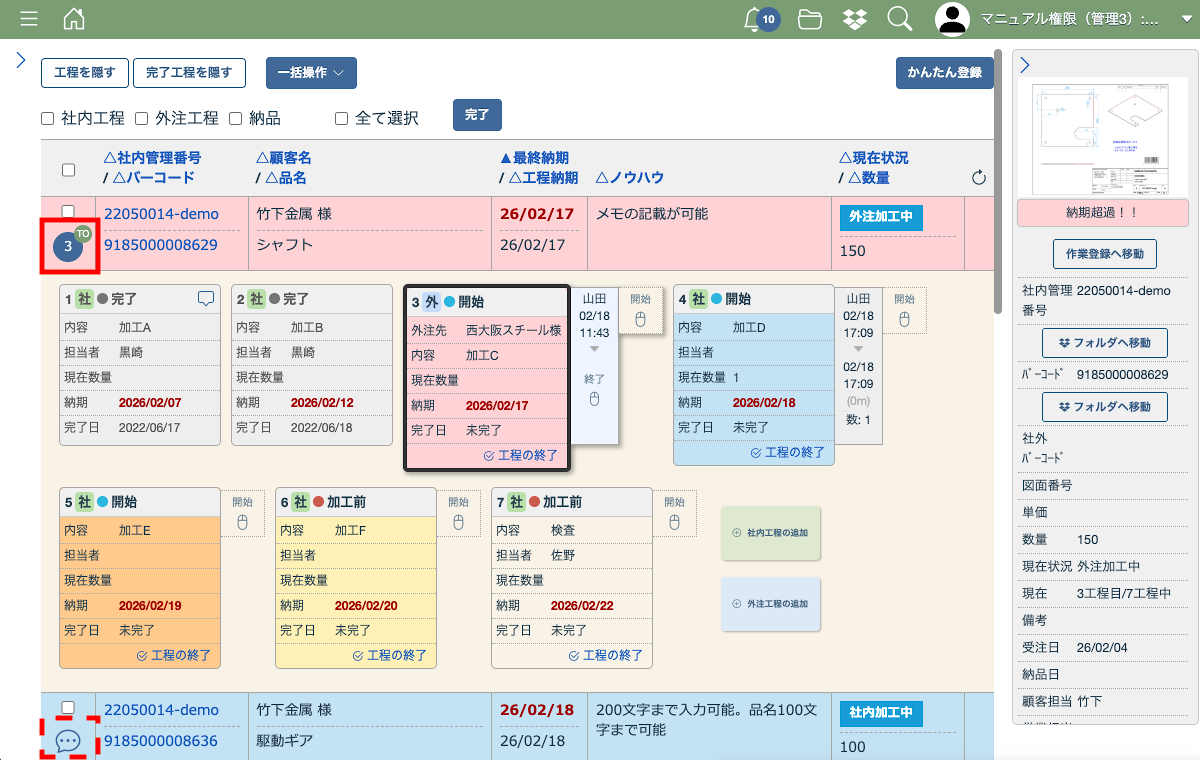Sort by 顧客名 column header
The image size is (1200, 760).
(x=284, y=158)
